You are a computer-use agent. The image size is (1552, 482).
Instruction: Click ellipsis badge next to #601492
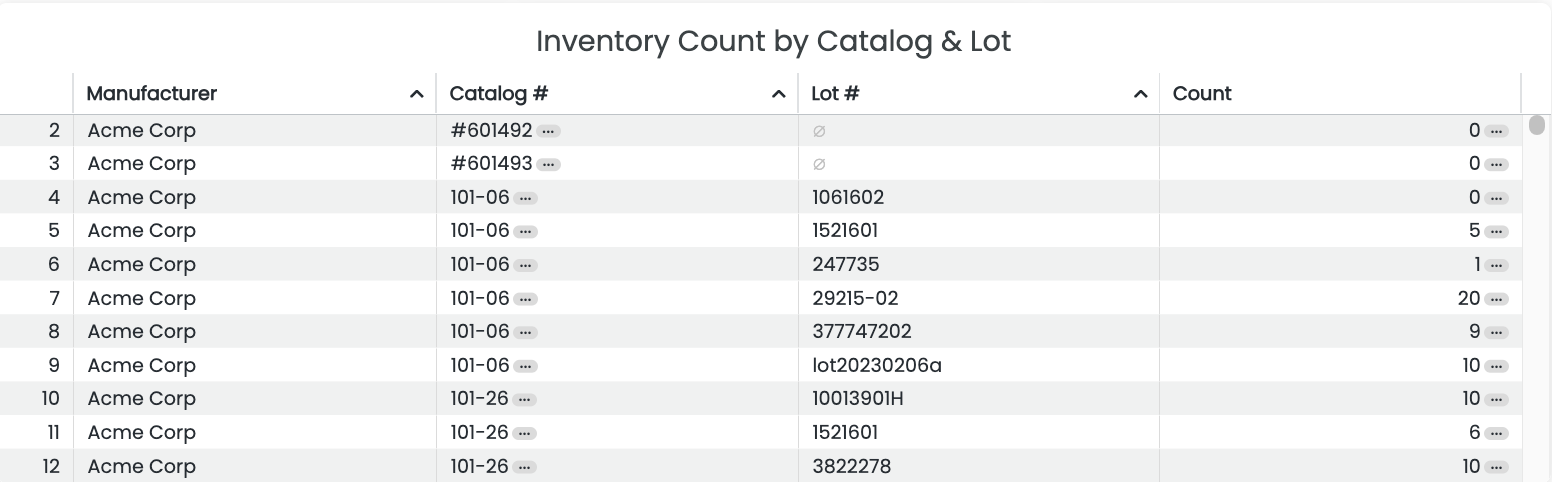coord(548,131)
